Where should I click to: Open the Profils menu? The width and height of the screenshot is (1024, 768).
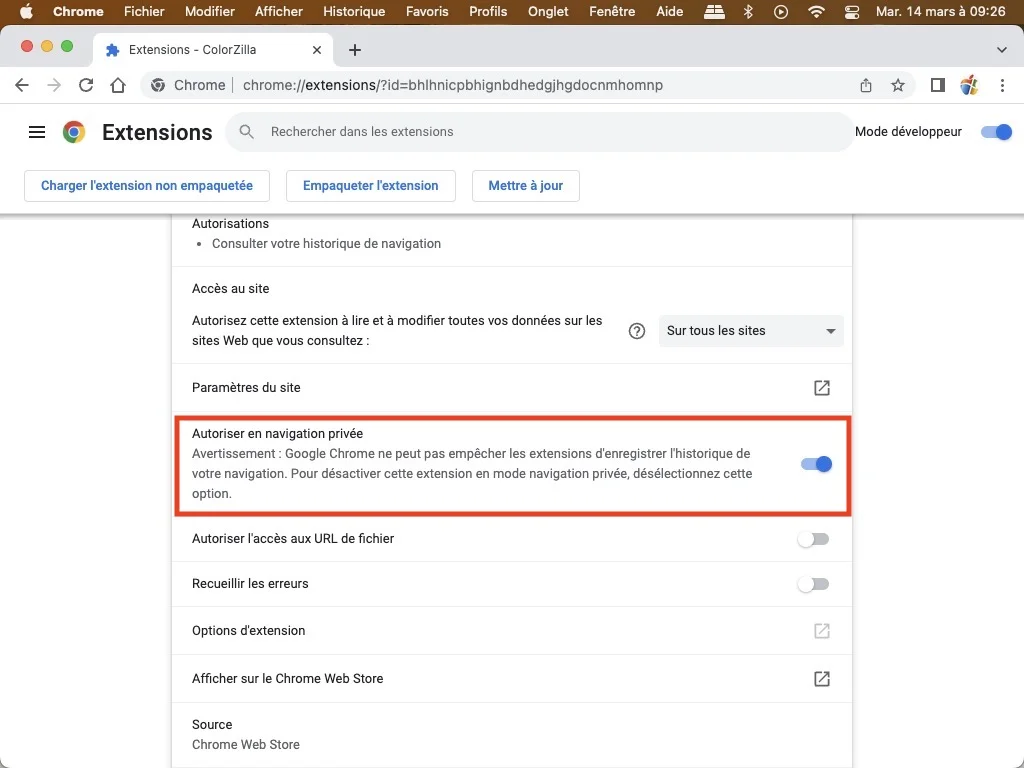[x=488, y=11]
